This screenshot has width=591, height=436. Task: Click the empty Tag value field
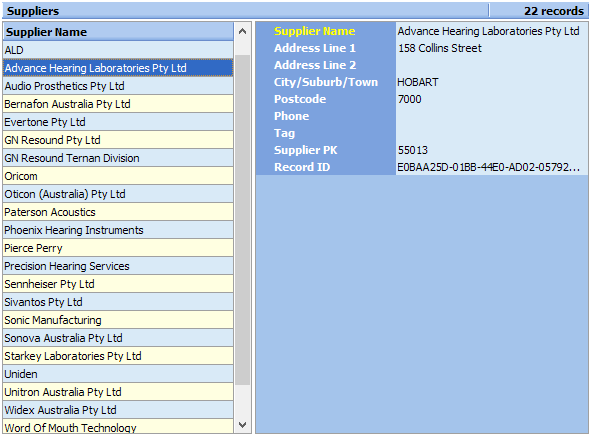491,133
